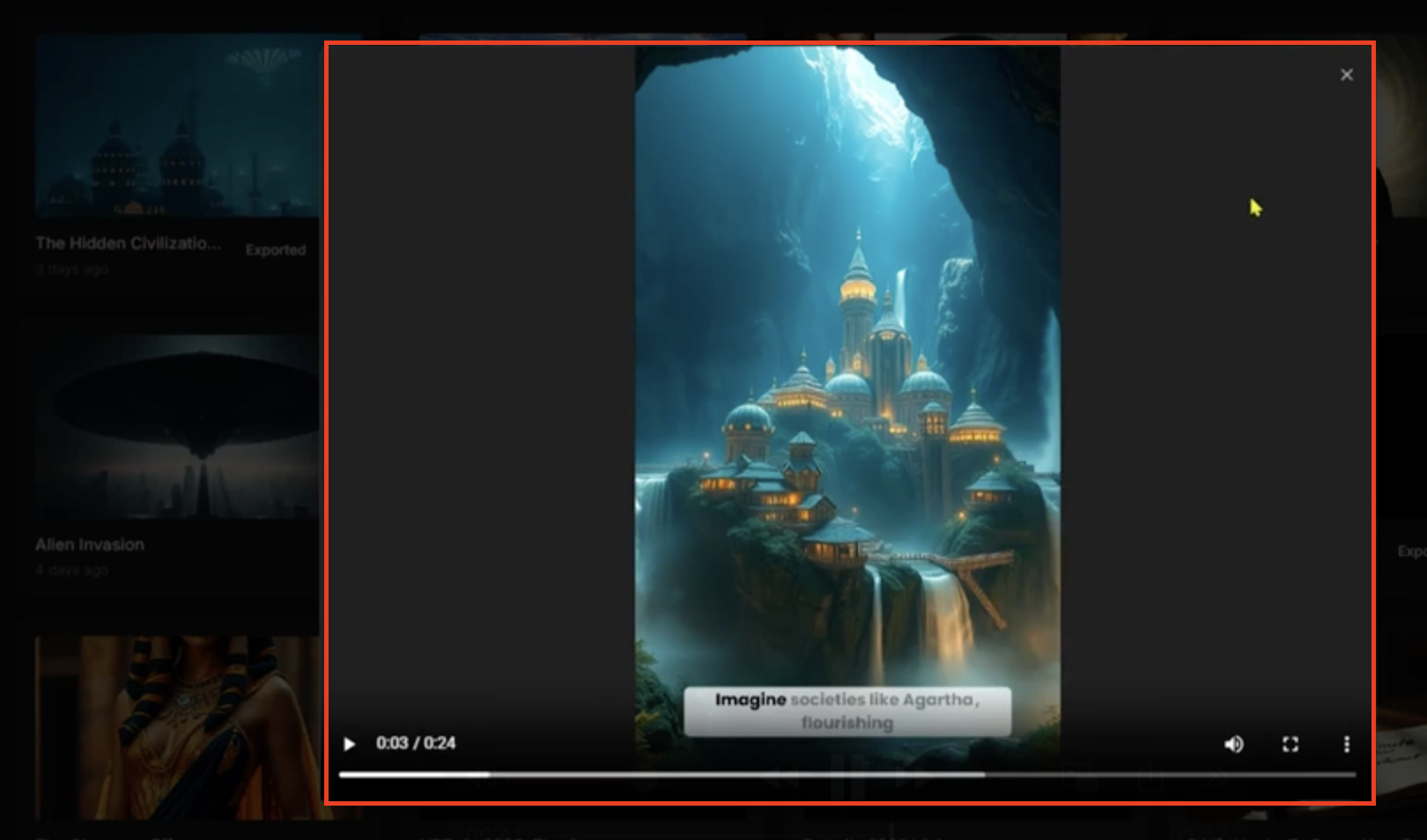1427x840 pixels.
Task: Click the Imagine societies like Agartha caption
Action: 847,711
